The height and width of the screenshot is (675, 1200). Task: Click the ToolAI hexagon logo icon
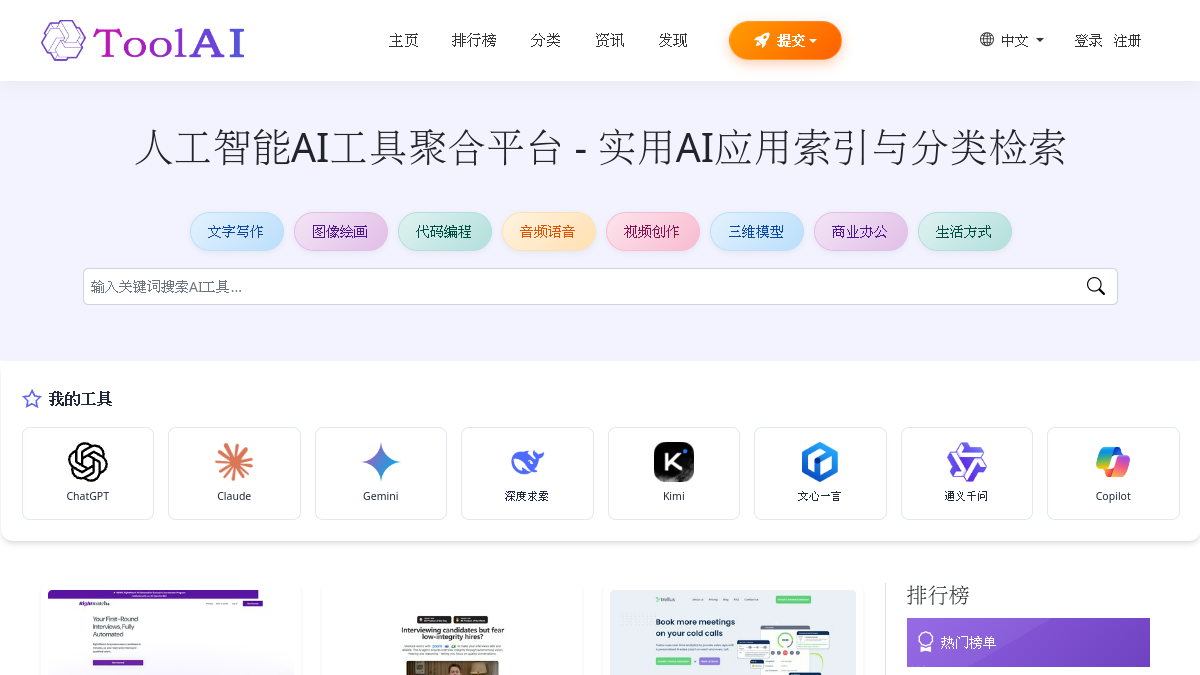click(x=63, y=41)
